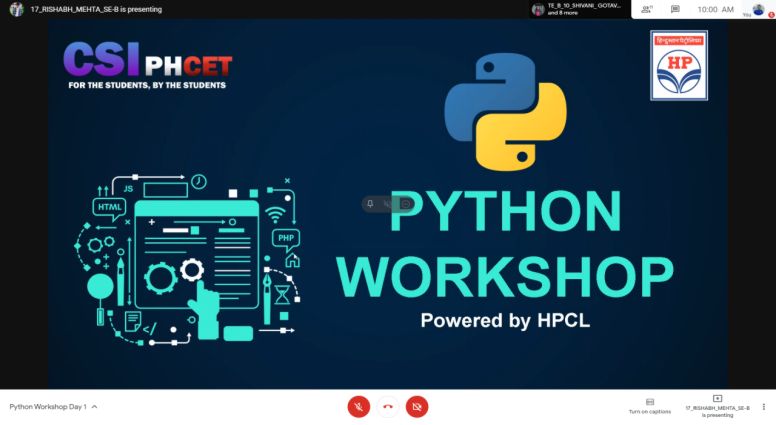Open the three-dot more options menu

[764, 407]
